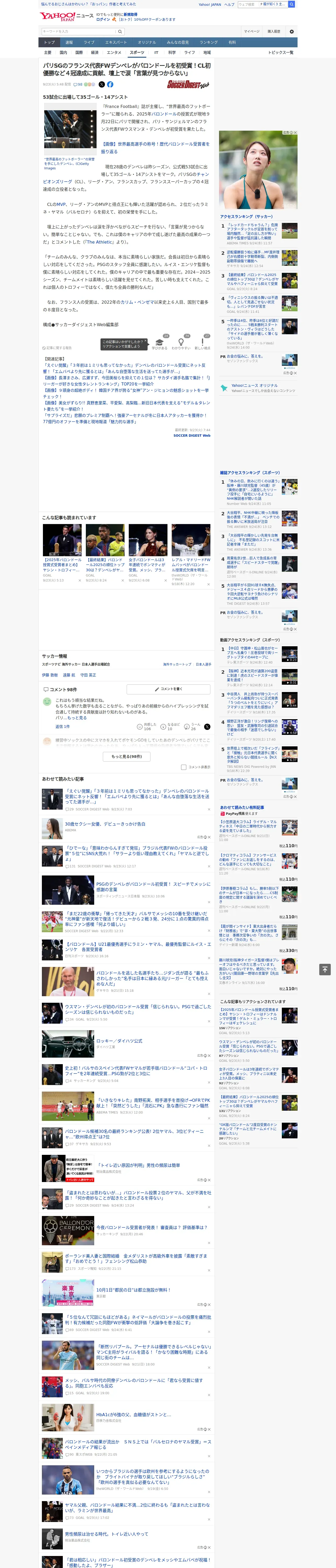The width and height of the screenshot is (336, 1568).
Task: Open the みんなの意見 tab
Action: 177,43
